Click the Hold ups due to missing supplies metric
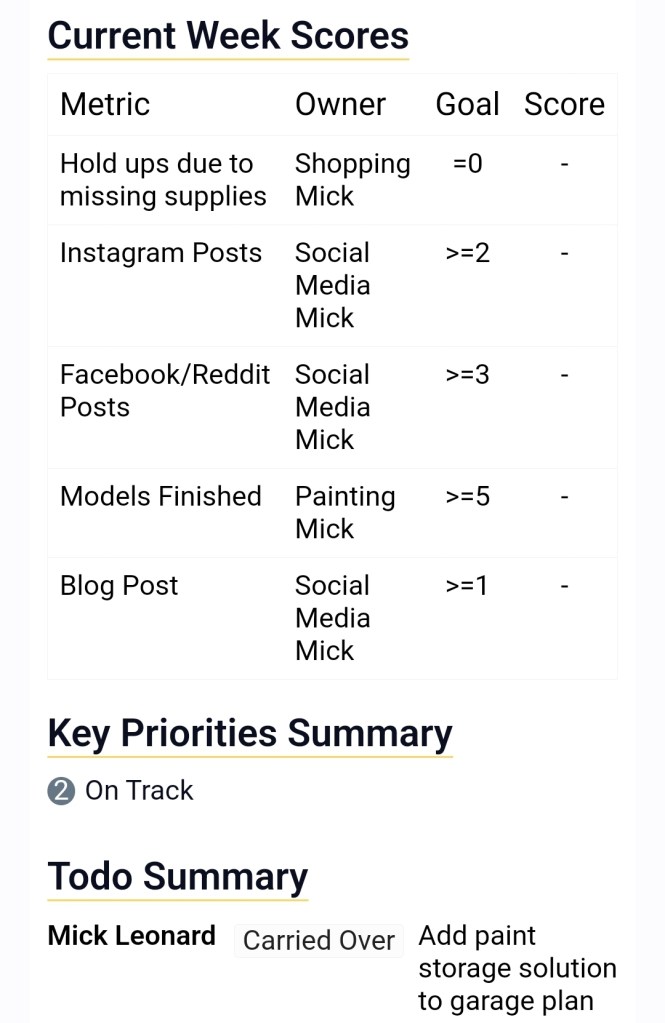 [x=163, y=180]
